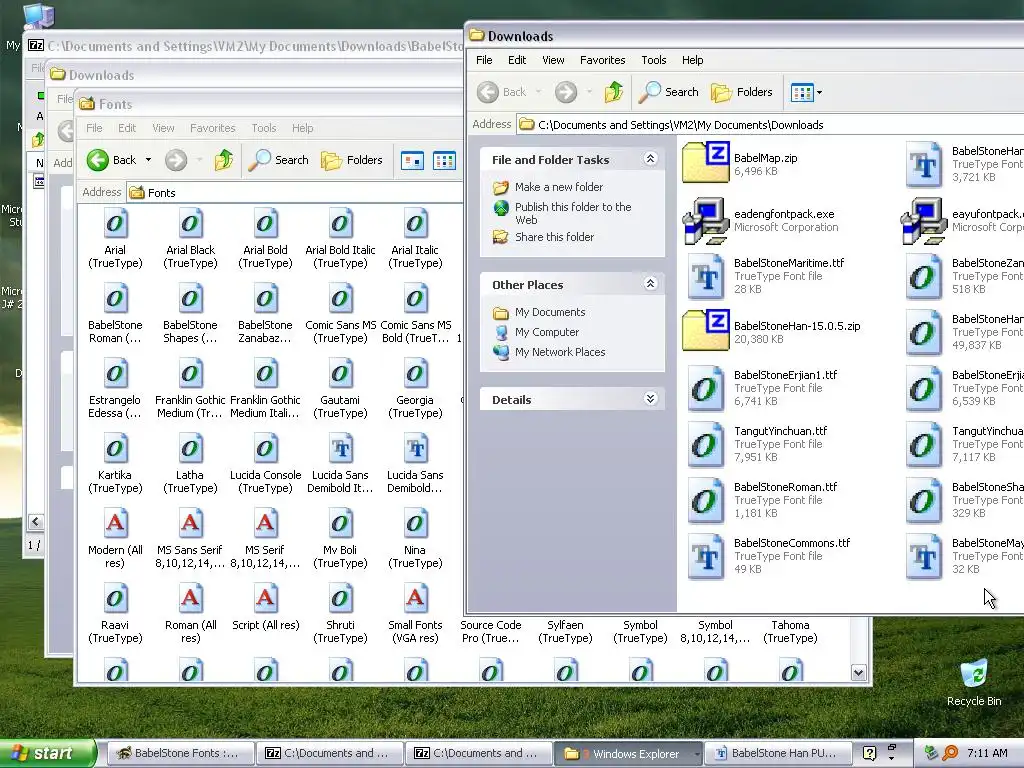Click Up folder icon in Downloads toolbar
The height and width of the screenshot is (768, 1024).
613,92
